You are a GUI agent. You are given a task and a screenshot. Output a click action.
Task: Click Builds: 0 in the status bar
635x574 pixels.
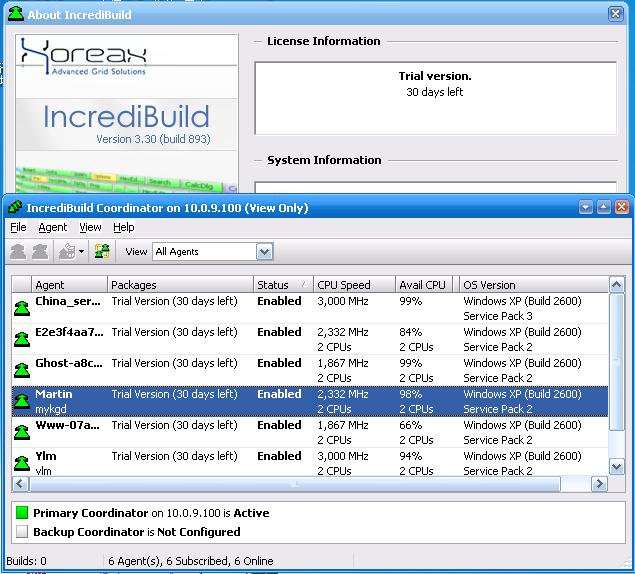click(x=26, y=561)
